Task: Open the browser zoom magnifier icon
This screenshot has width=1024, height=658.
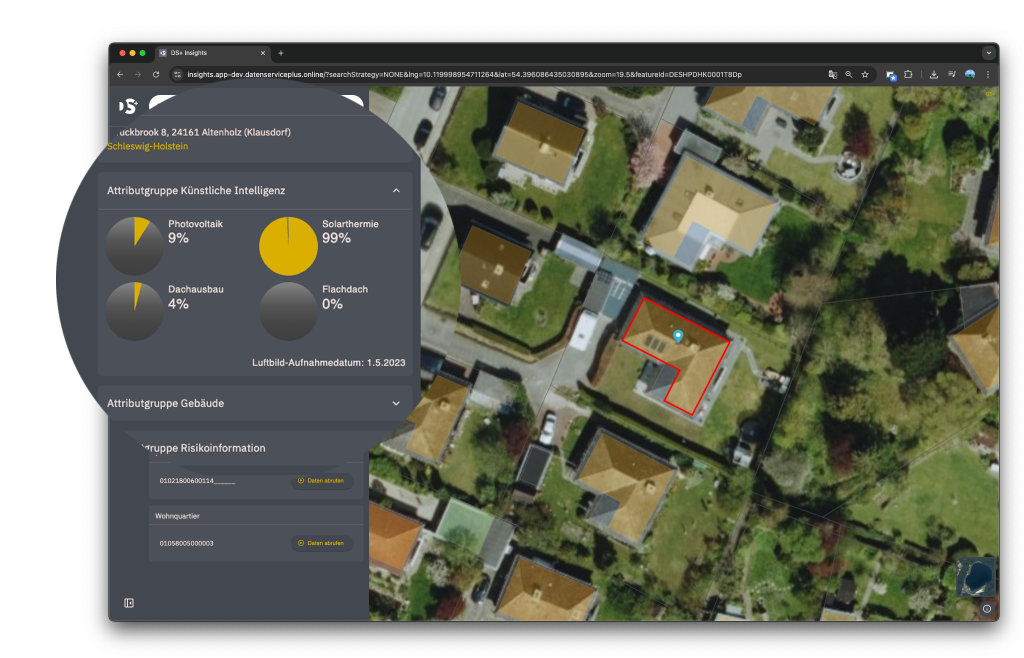Action: (849, 75)
